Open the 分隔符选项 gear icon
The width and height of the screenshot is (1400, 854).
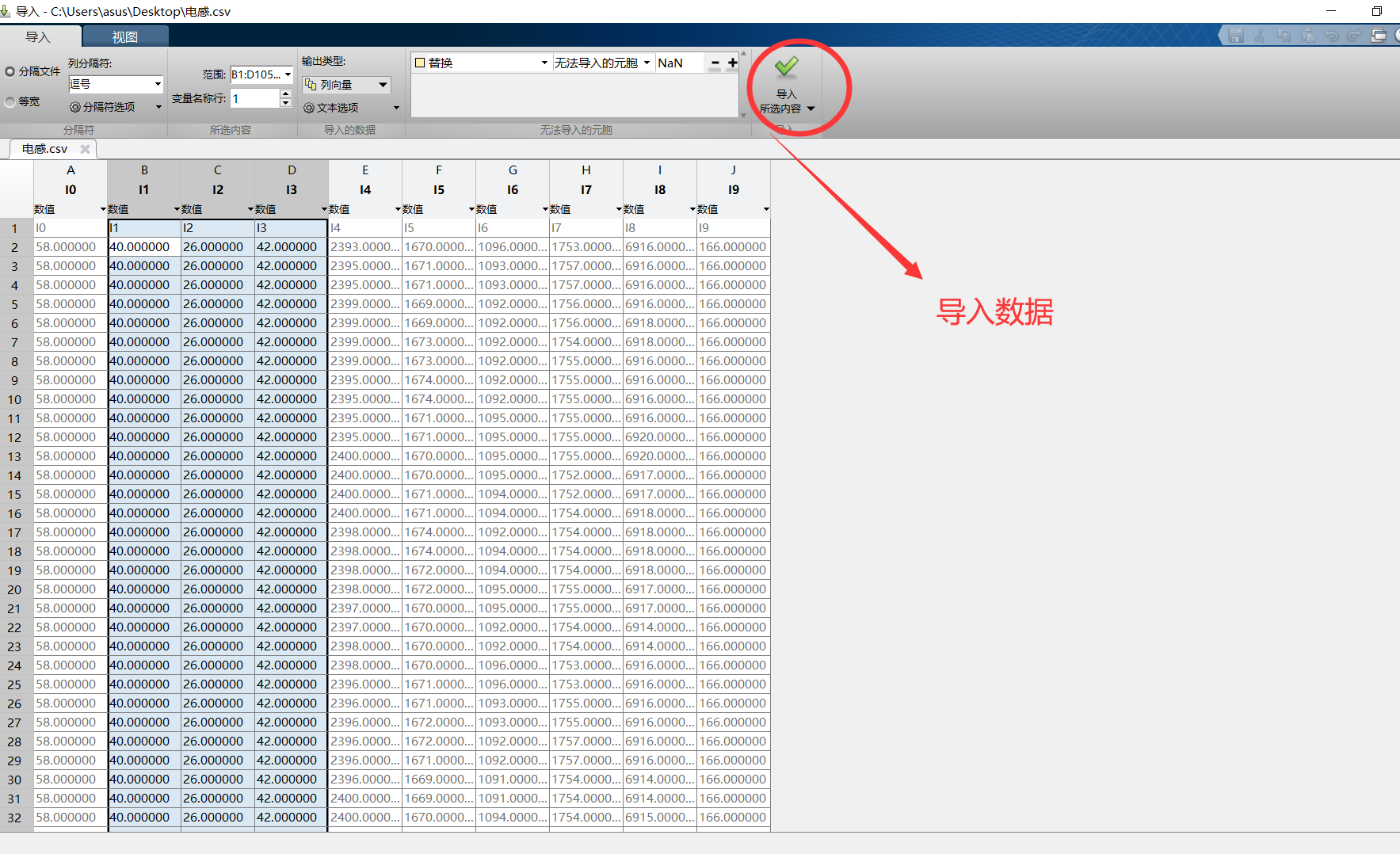coord(74,107)
